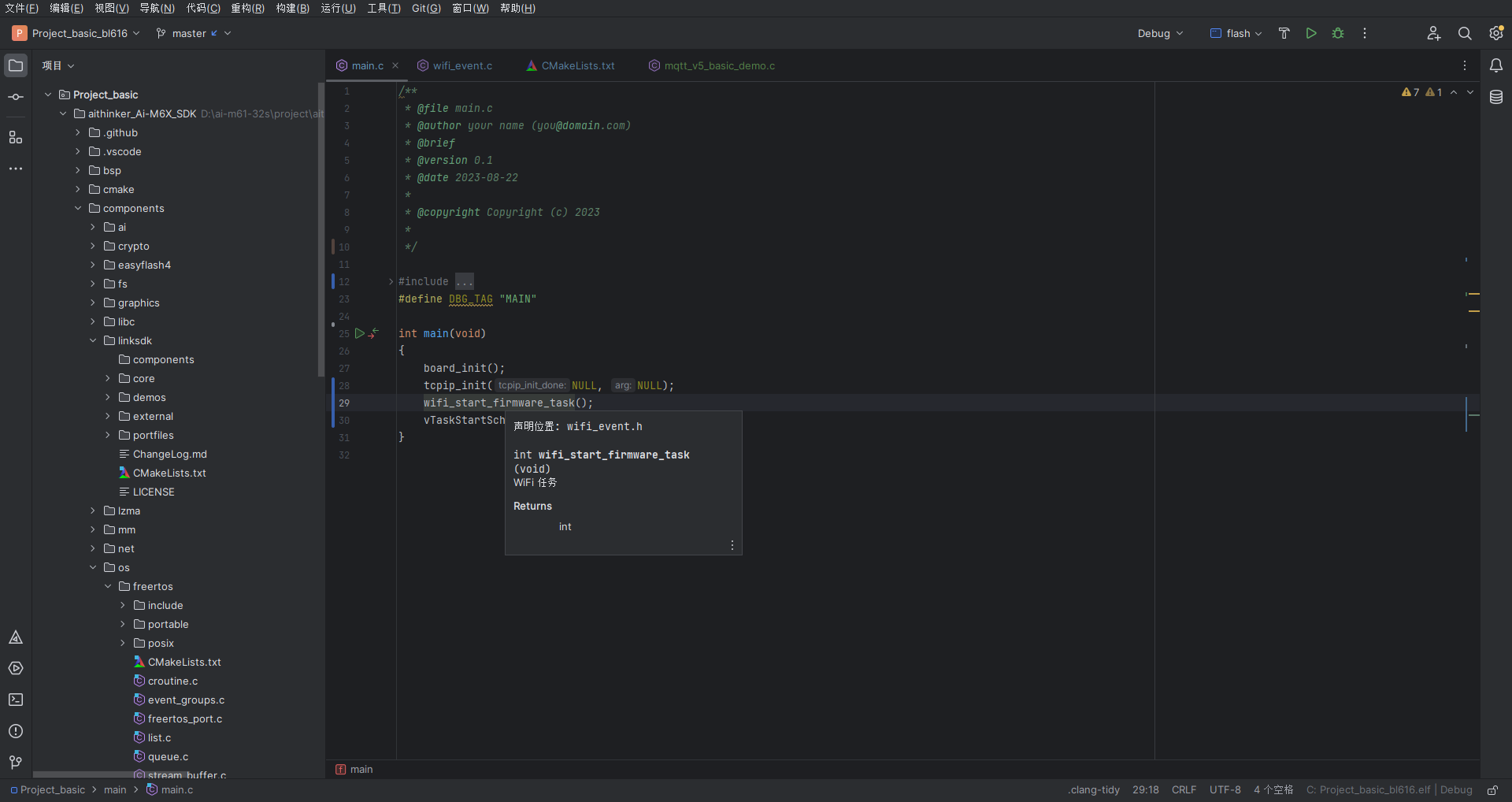This screenshot has height=802, width=1512.
Task: Open master branch dropdown
Action: pos(194,33)
